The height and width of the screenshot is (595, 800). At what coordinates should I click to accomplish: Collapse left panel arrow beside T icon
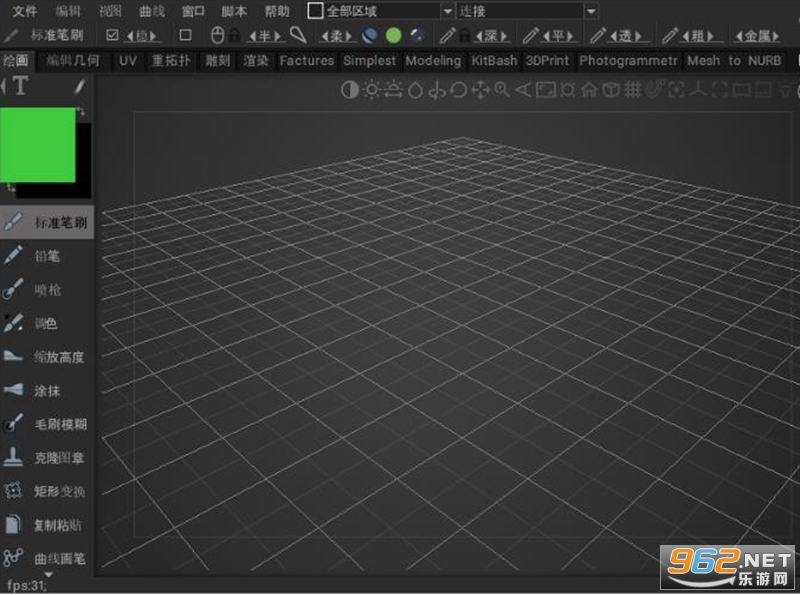coord(4,86)
